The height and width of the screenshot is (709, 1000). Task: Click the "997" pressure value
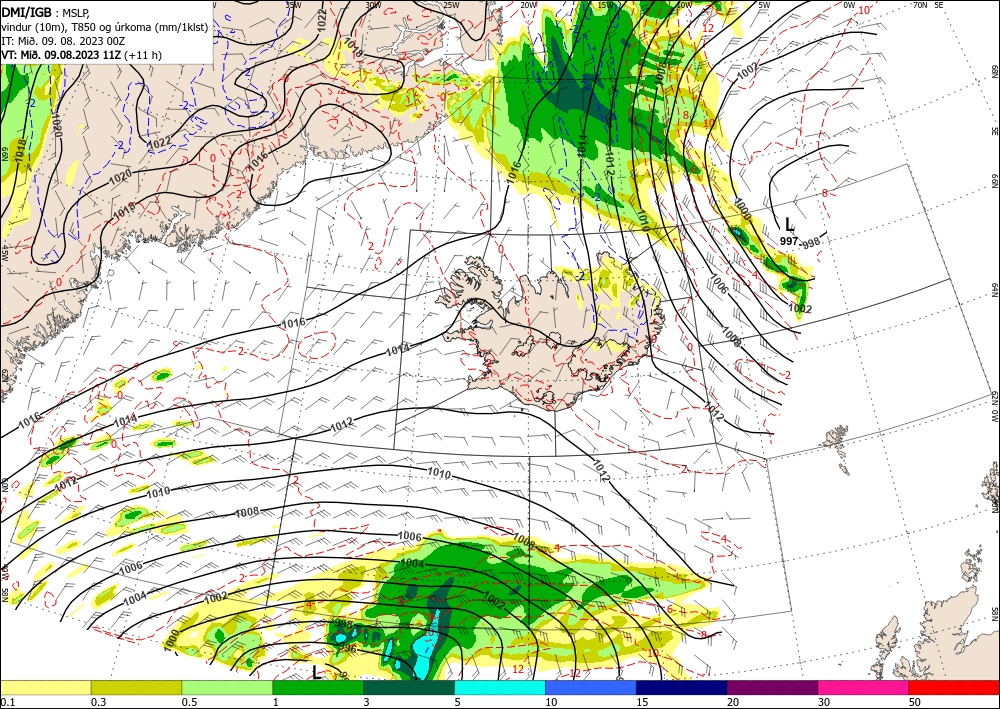[x=789, y=240]
